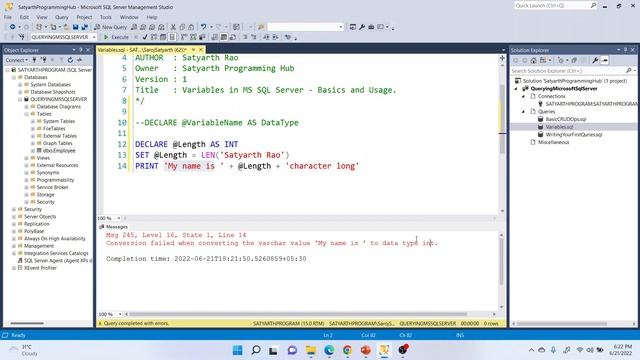Open the editor zoom 100% dropdown
Screen dimensions: 640x360
click(119, 218)
